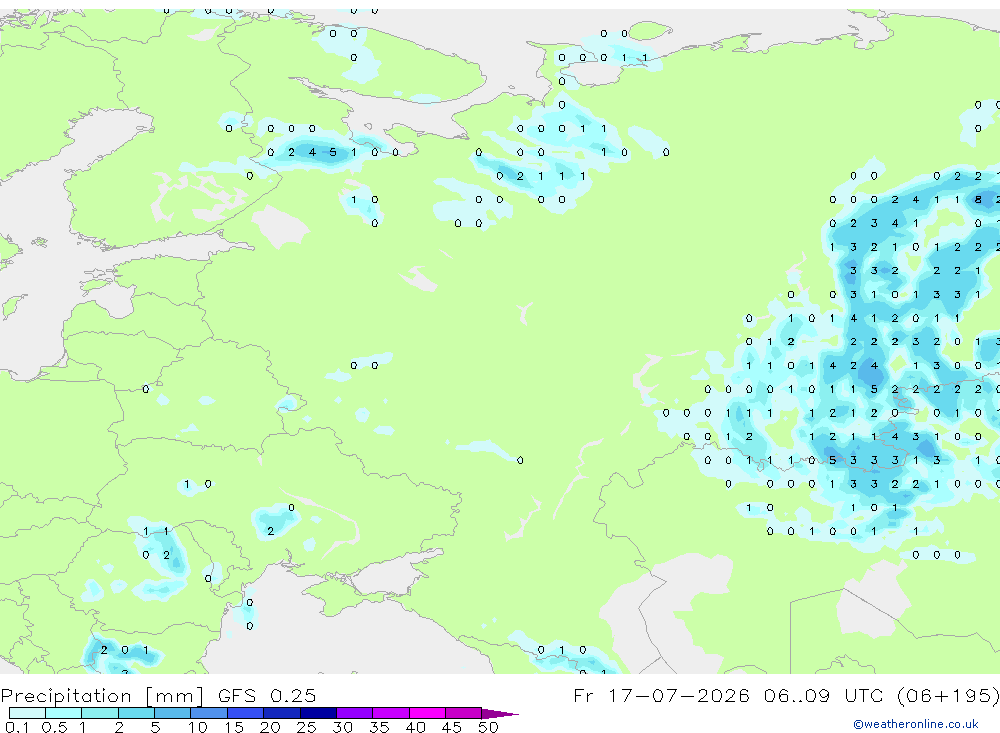Image resolution: width=1000 pixels, height=733 pixels.
Task: Click the '50' legend scale label
Action: [x=488, y=727]
